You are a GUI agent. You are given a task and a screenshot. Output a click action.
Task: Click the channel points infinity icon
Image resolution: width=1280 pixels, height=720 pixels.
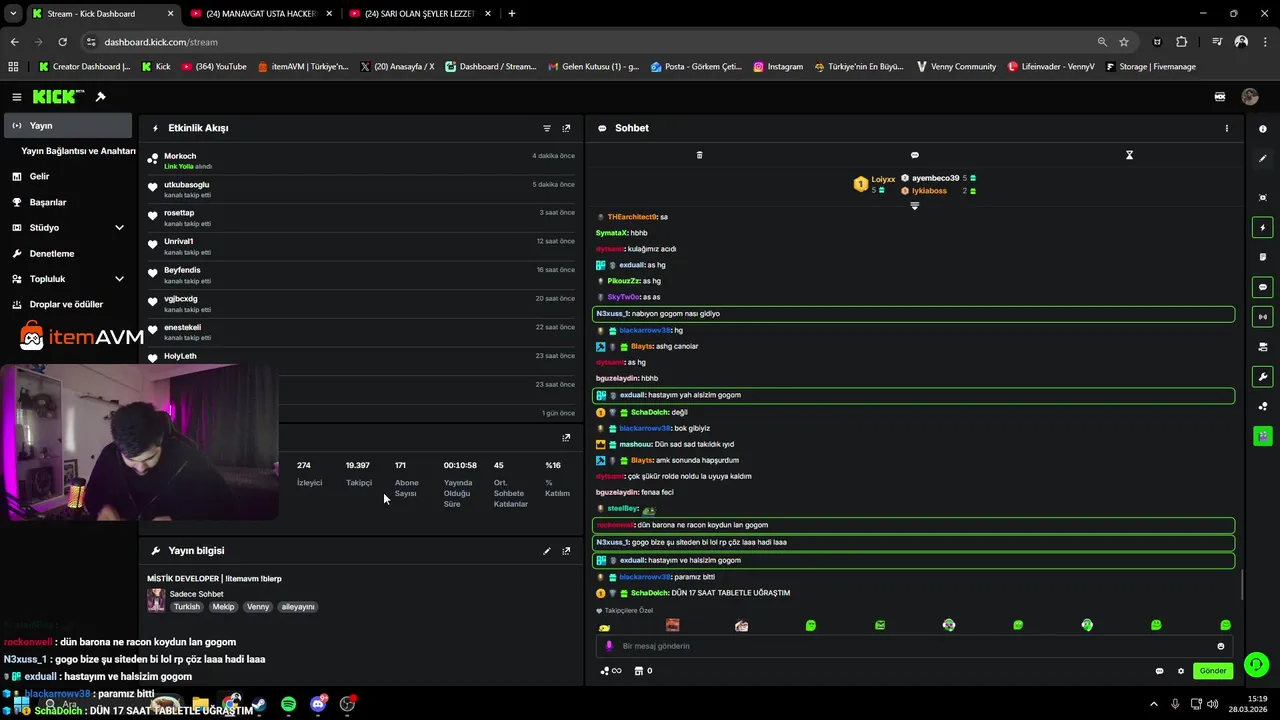610,671
